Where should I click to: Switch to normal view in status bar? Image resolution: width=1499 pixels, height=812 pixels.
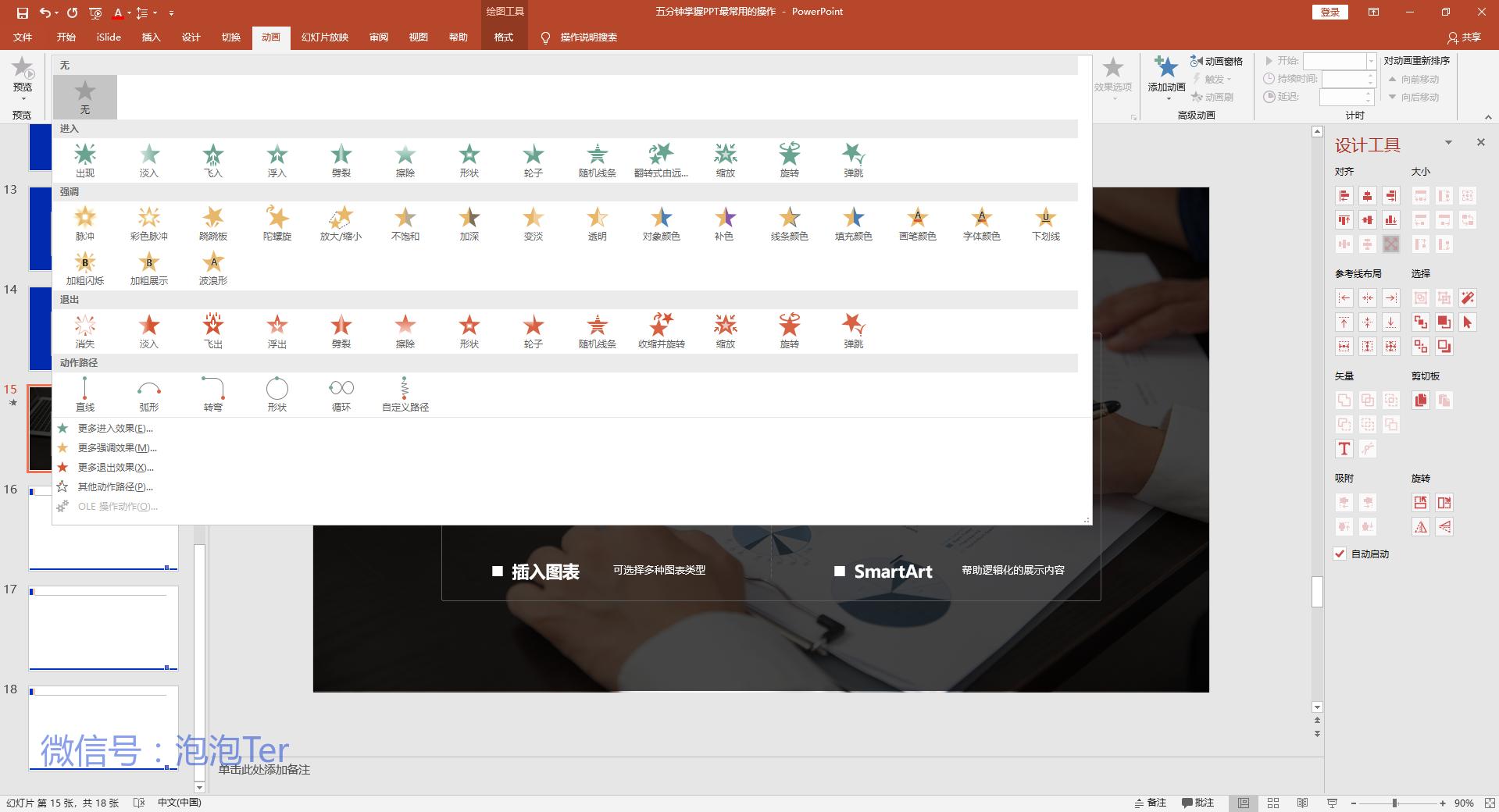point(1244,803)
